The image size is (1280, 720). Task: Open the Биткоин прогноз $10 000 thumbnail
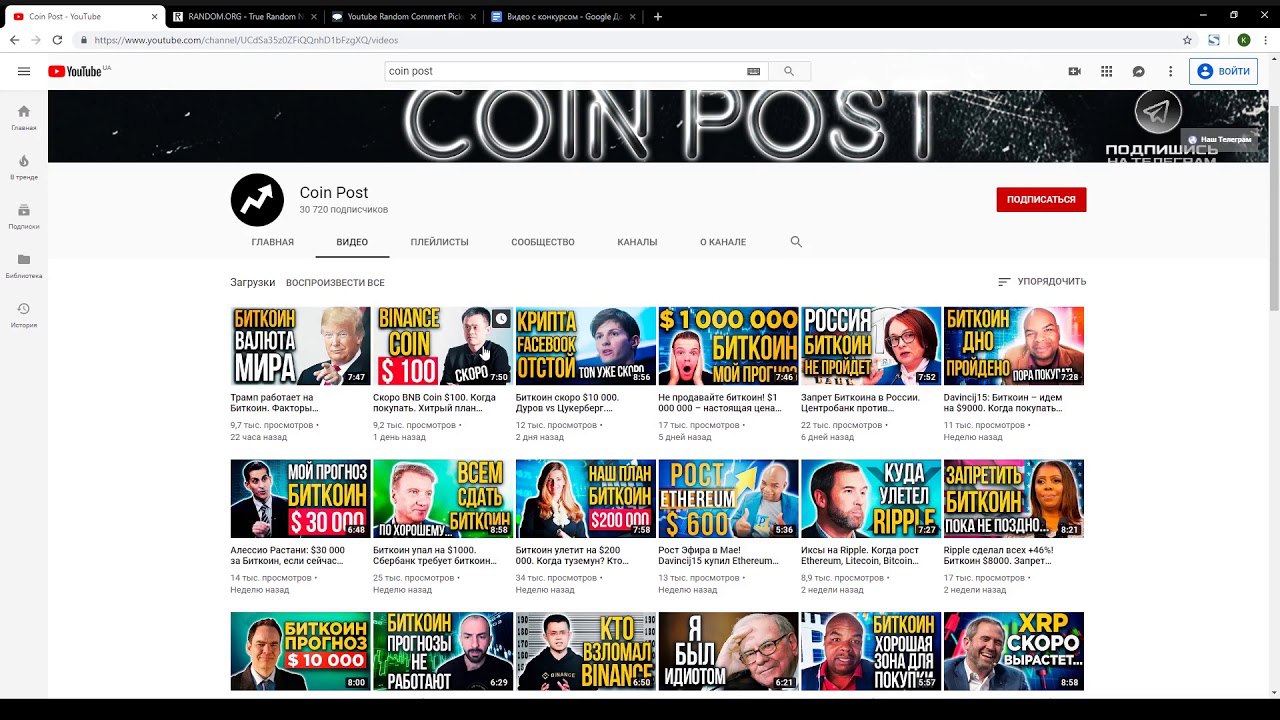pyautogui.click(x=300, y=651)
